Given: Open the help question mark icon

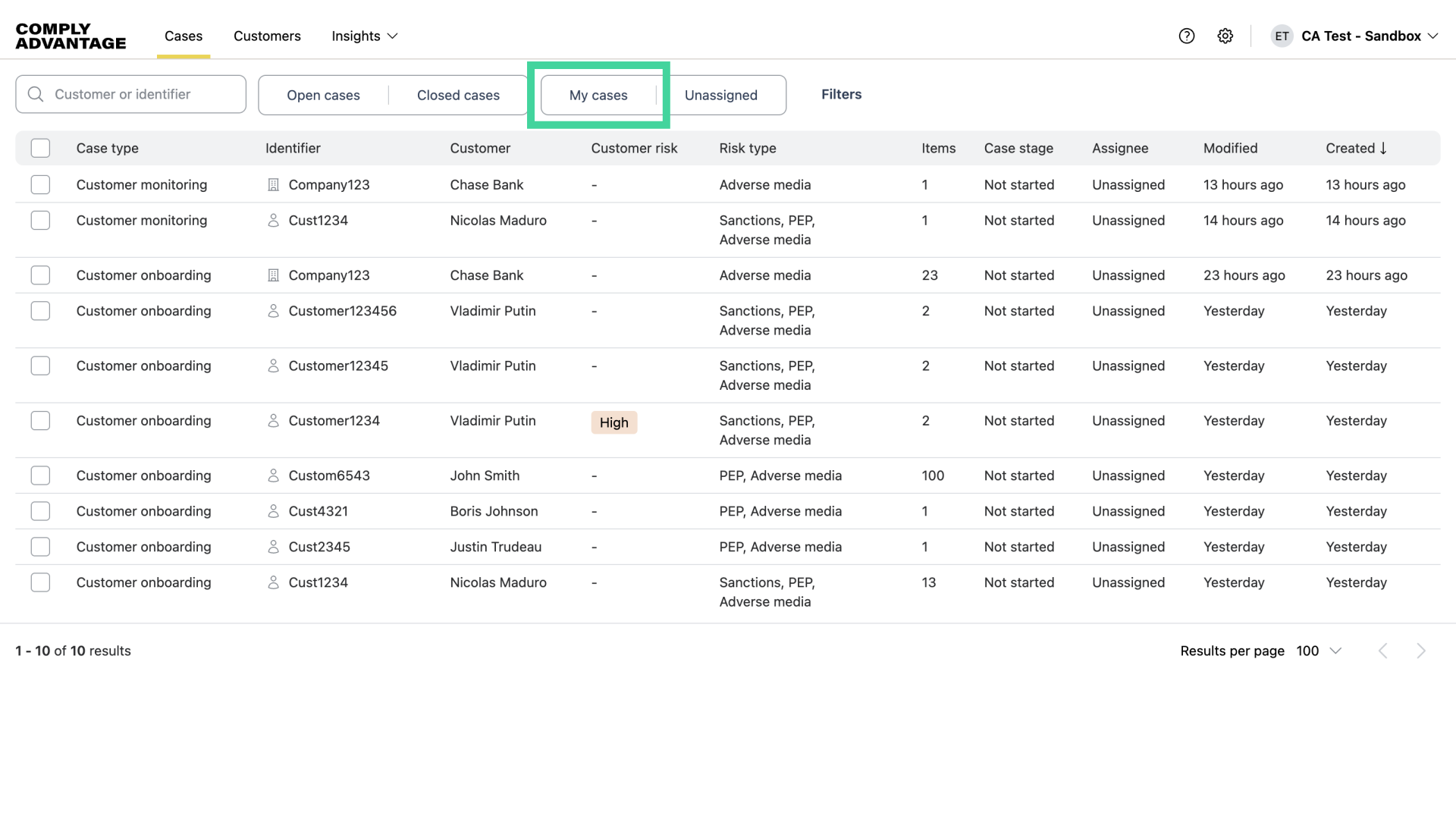Looking at the screenshot, I should (1187, 36).
